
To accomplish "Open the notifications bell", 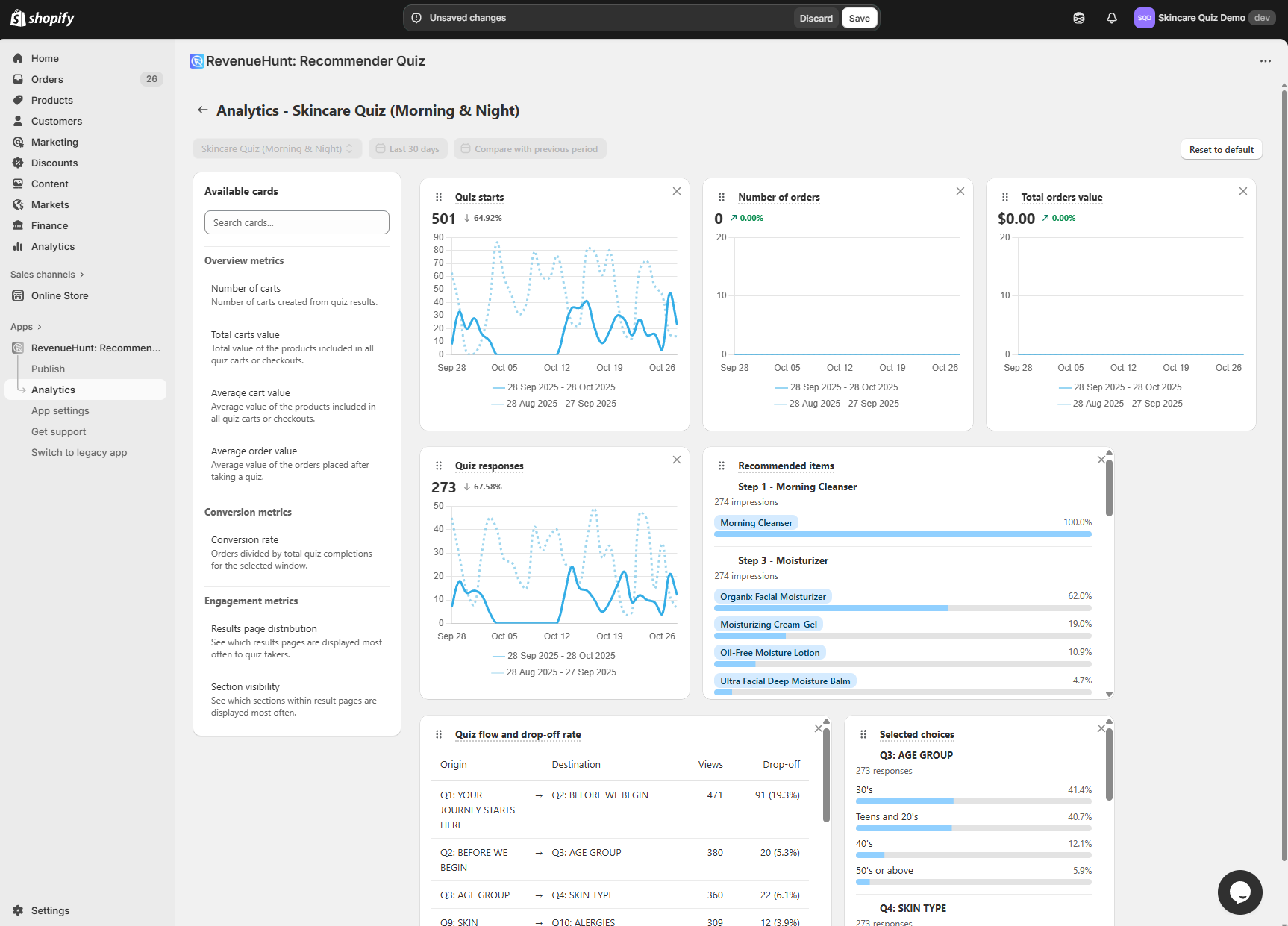I will pyautogui.click(x=1111, y=17).
